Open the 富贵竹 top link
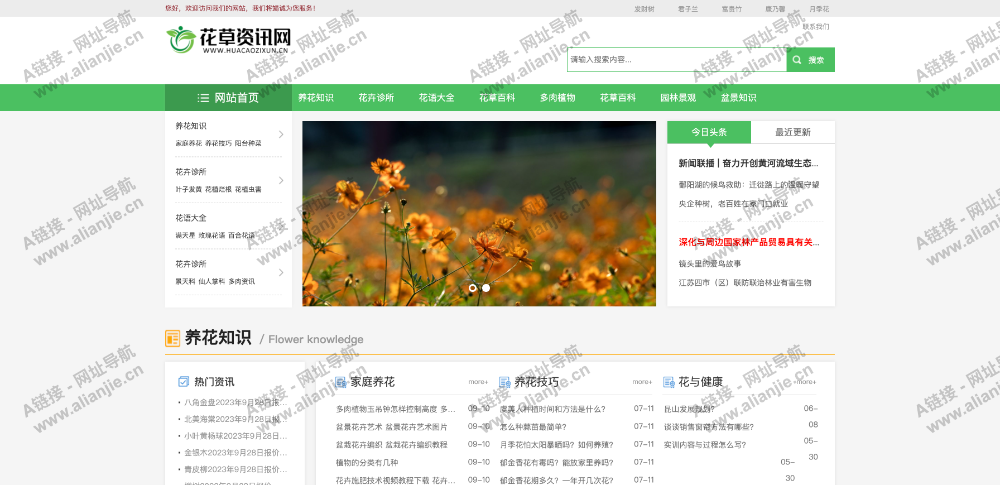Viewport: 1000px width, 485px height. pyautogui.click(x=732, y=9)
